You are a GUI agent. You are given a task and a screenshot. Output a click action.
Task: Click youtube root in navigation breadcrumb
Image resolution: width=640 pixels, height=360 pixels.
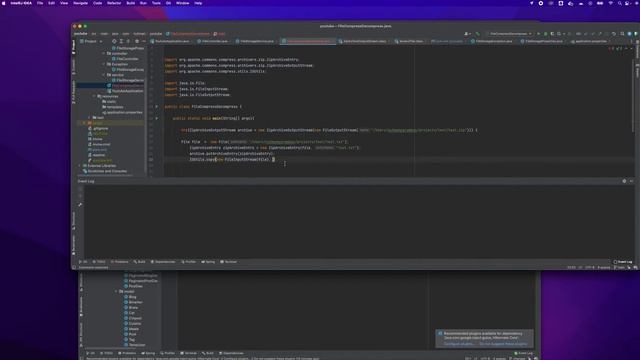tap(81, 34)
